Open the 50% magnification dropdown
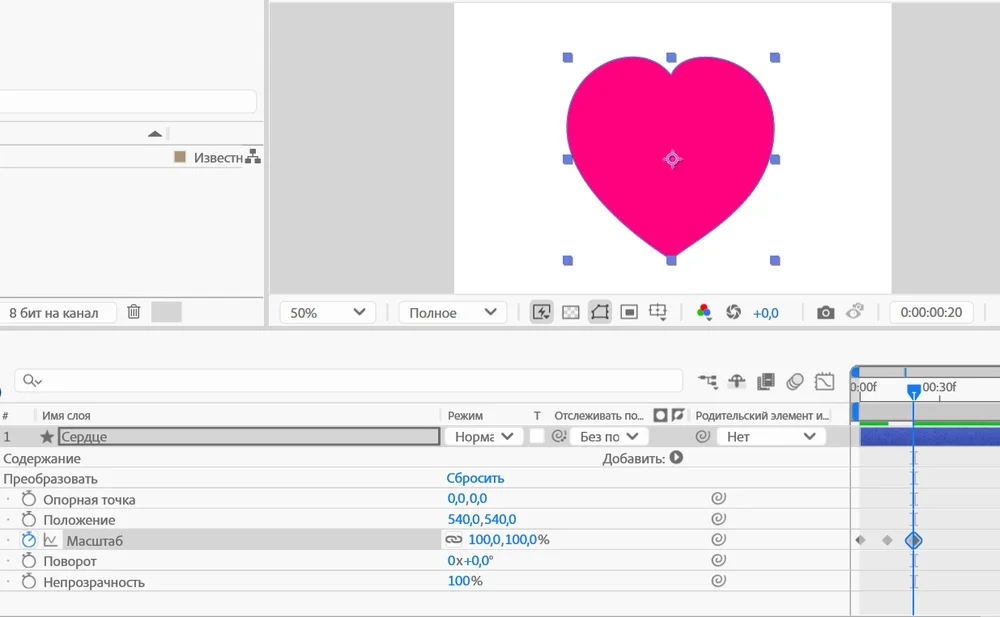Screen dimensions: 1000x617 point(327,312)
